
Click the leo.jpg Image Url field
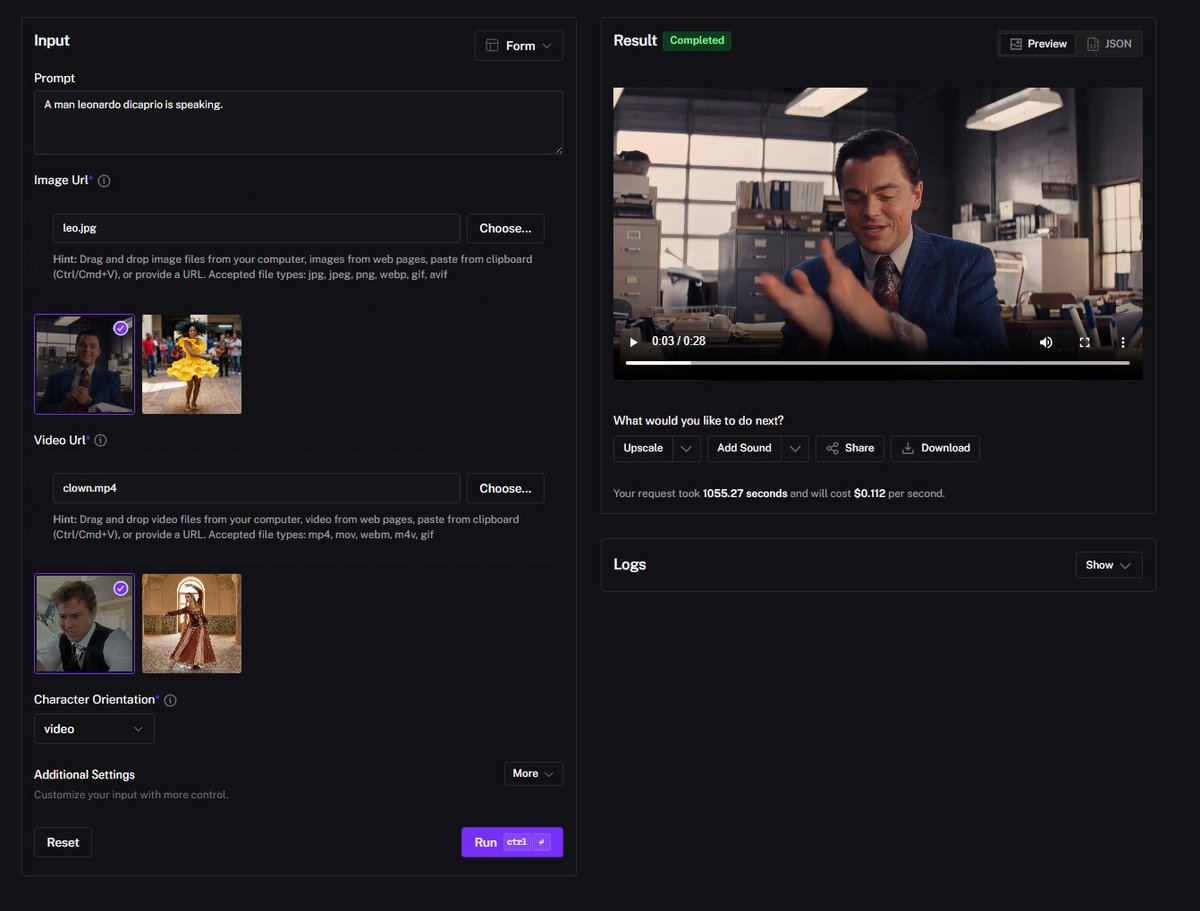pos(256,228)
